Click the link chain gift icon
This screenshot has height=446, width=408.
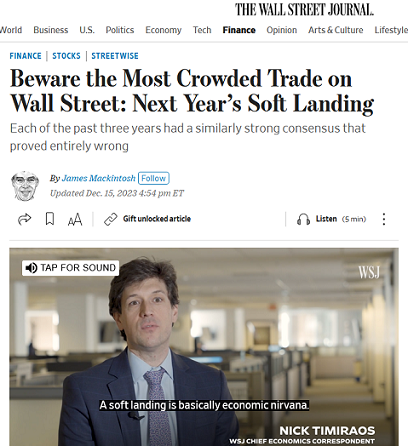tap(110, 219)
